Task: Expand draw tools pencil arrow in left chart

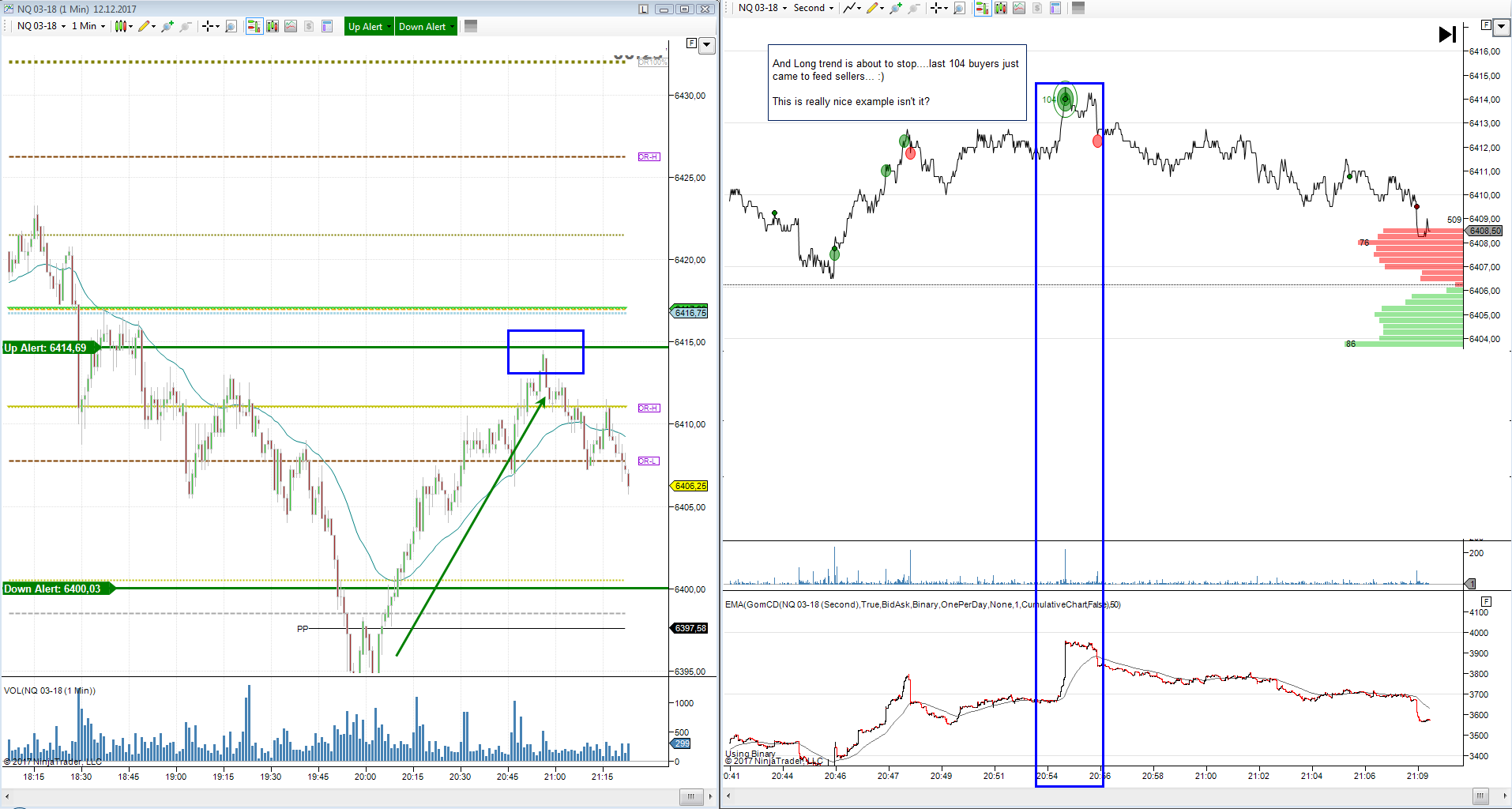Action: click(x=153, y=26)
